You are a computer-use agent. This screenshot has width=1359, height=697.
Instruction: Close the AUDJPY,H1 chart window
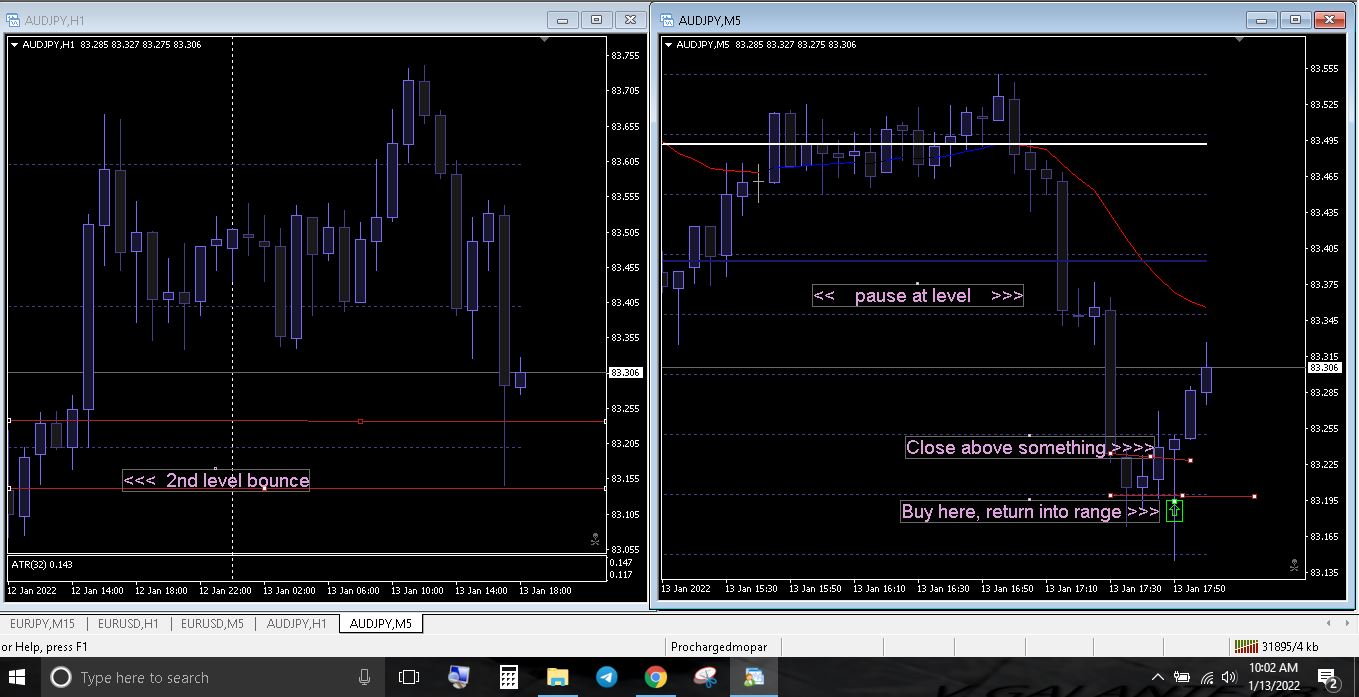[x=629, y=20]
